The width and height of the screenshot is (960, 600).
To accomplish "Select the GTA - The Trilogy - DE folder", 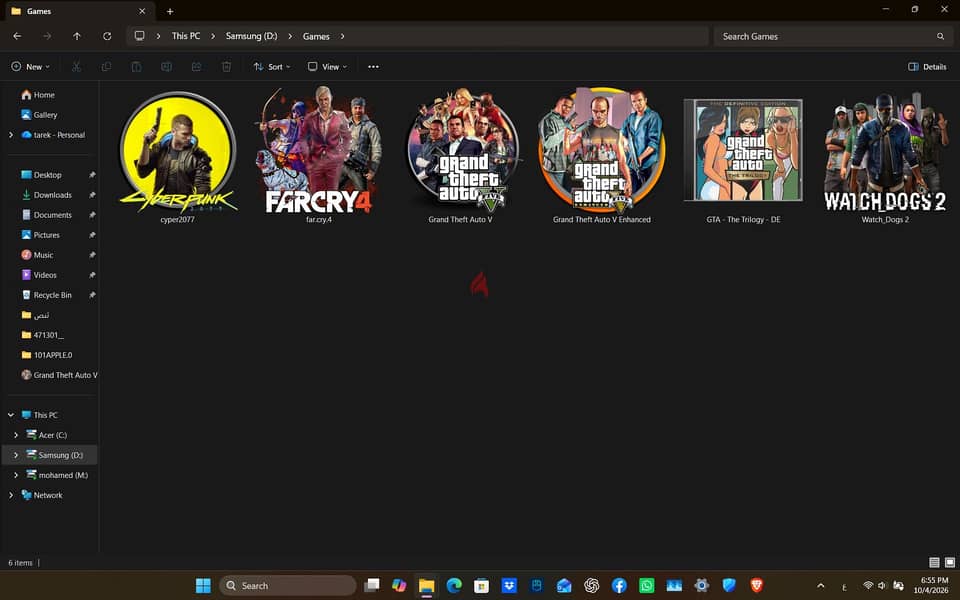I will 743,157.
